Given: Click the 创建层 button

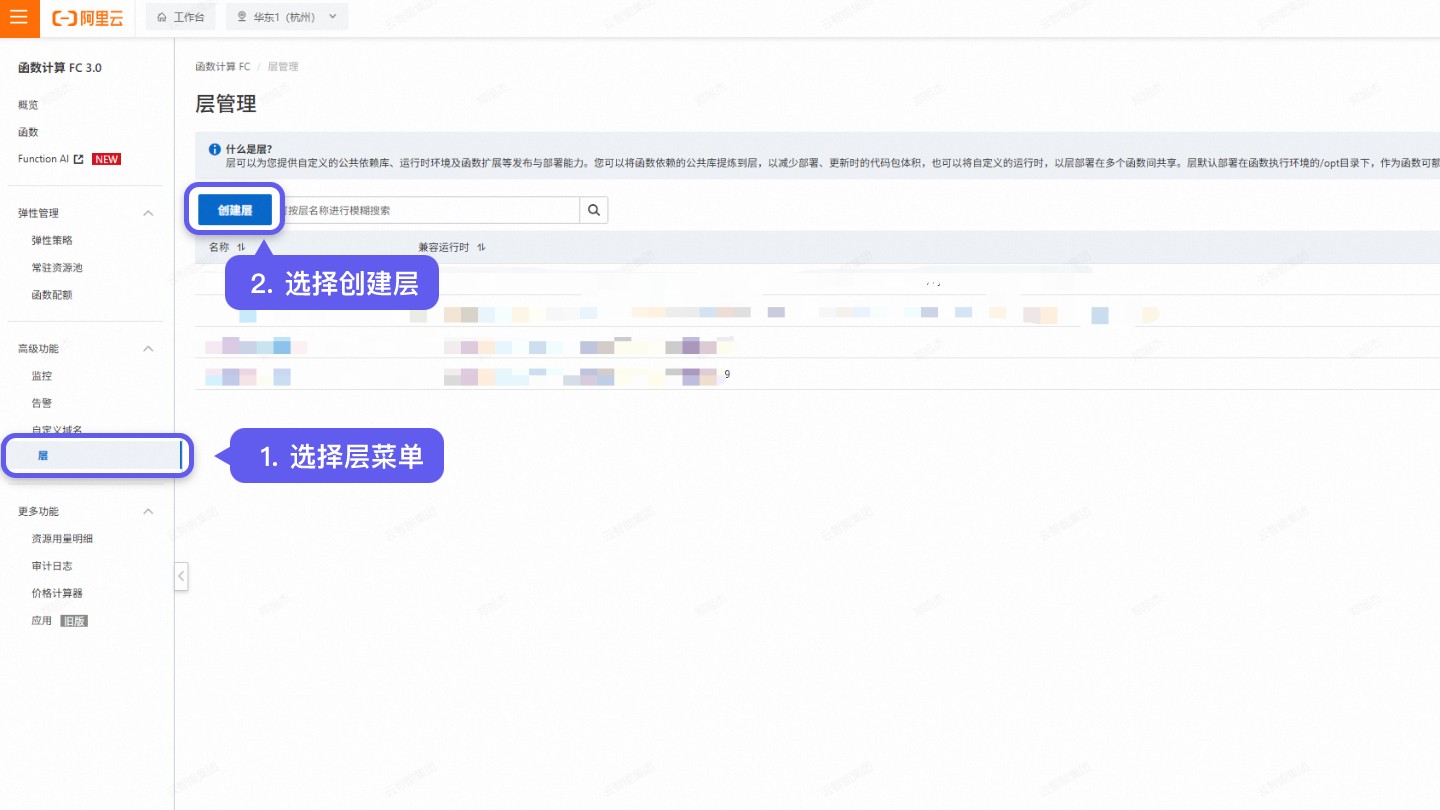Looking at the screenshot, I should pos(234,209).
